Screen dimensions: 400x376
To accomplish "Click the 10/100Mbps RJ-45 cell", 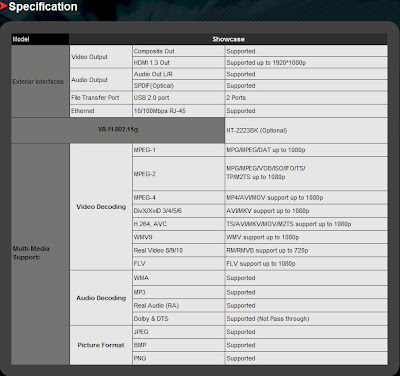I will click(x=179, y=111).
